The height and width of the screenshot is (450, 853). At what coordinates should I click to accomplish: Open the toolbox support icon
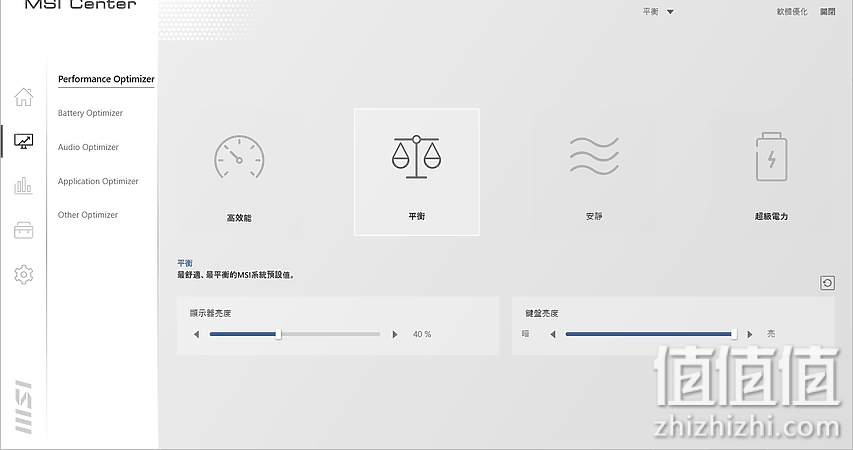pyautogui.click(x=23, y=230)
